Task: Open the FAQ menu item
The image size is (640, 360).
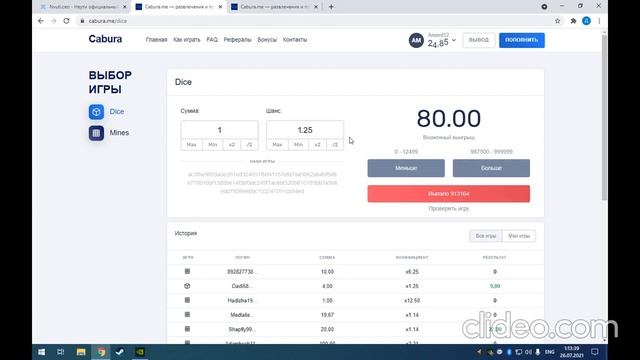Action: pos(212,40)
